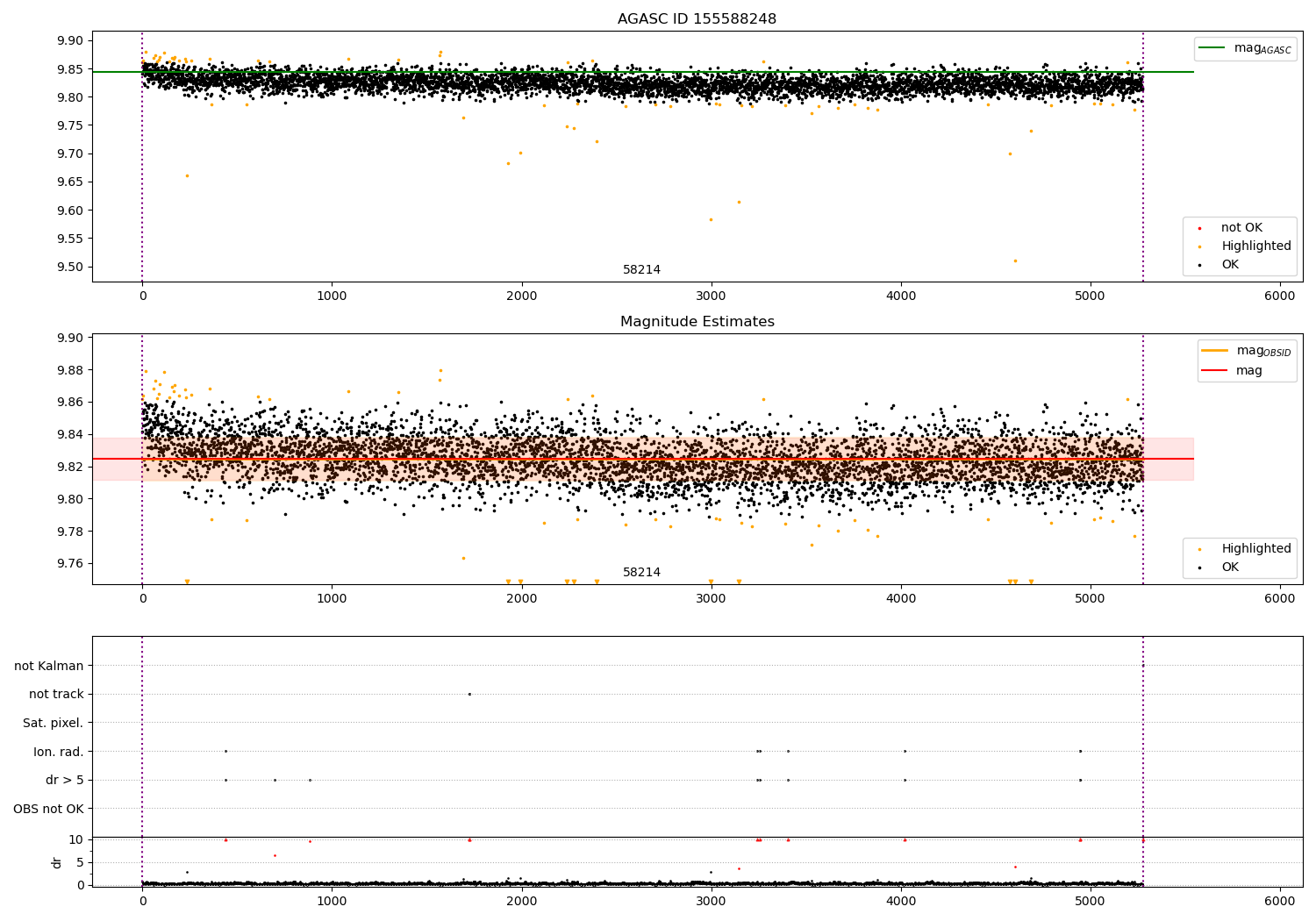
Task: Click the 'Ion. rad.' axis label
Action: tap(59, 752)
